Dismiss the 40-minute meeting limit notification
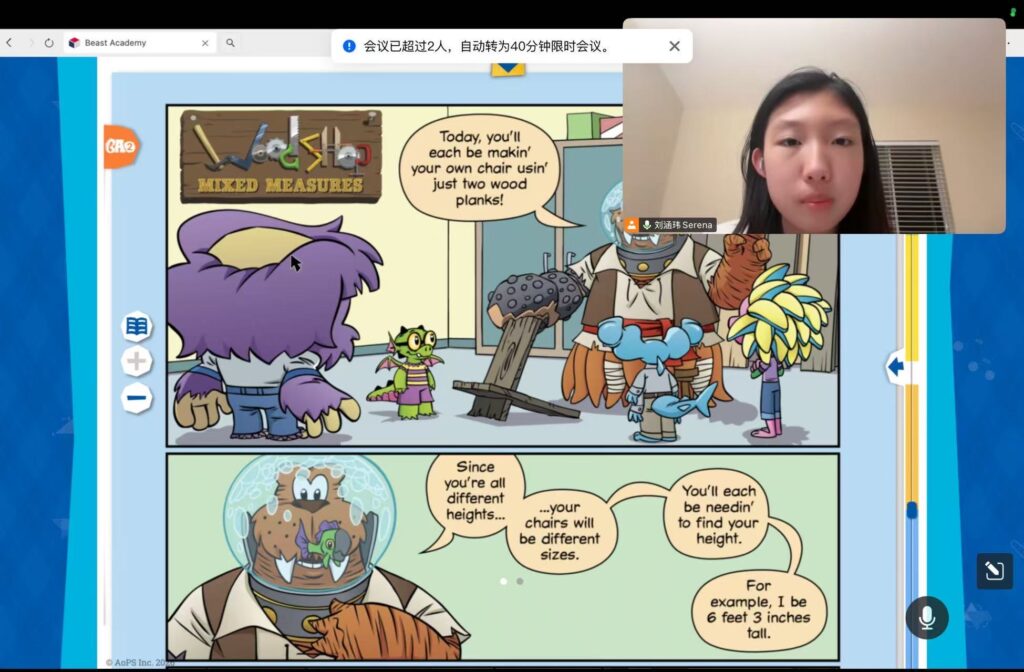Screen dimensions: 1024x672 (674, 46)
